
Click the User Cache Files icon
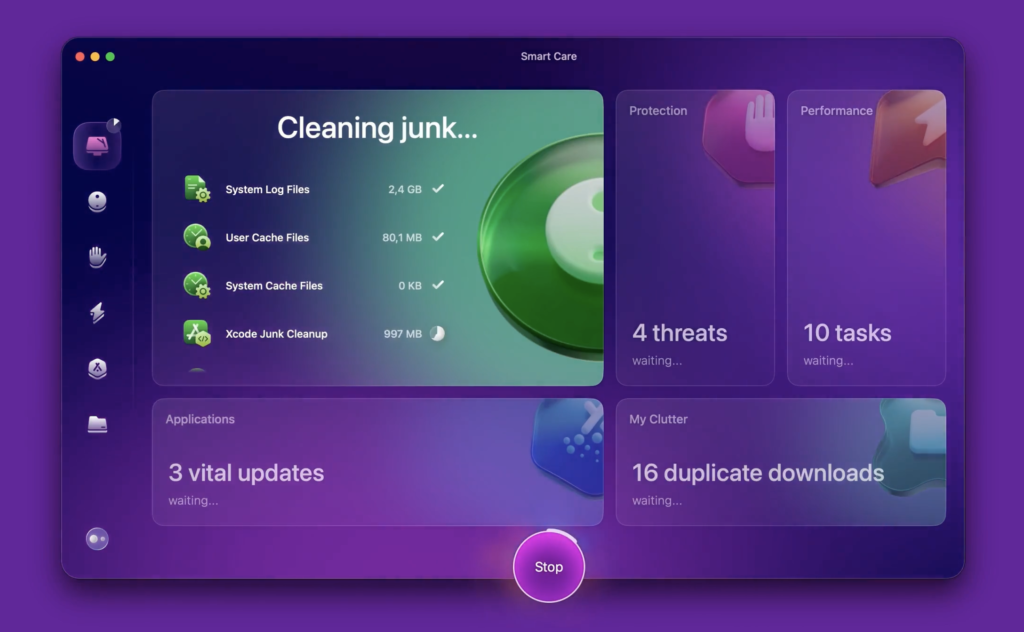point(197,237)
